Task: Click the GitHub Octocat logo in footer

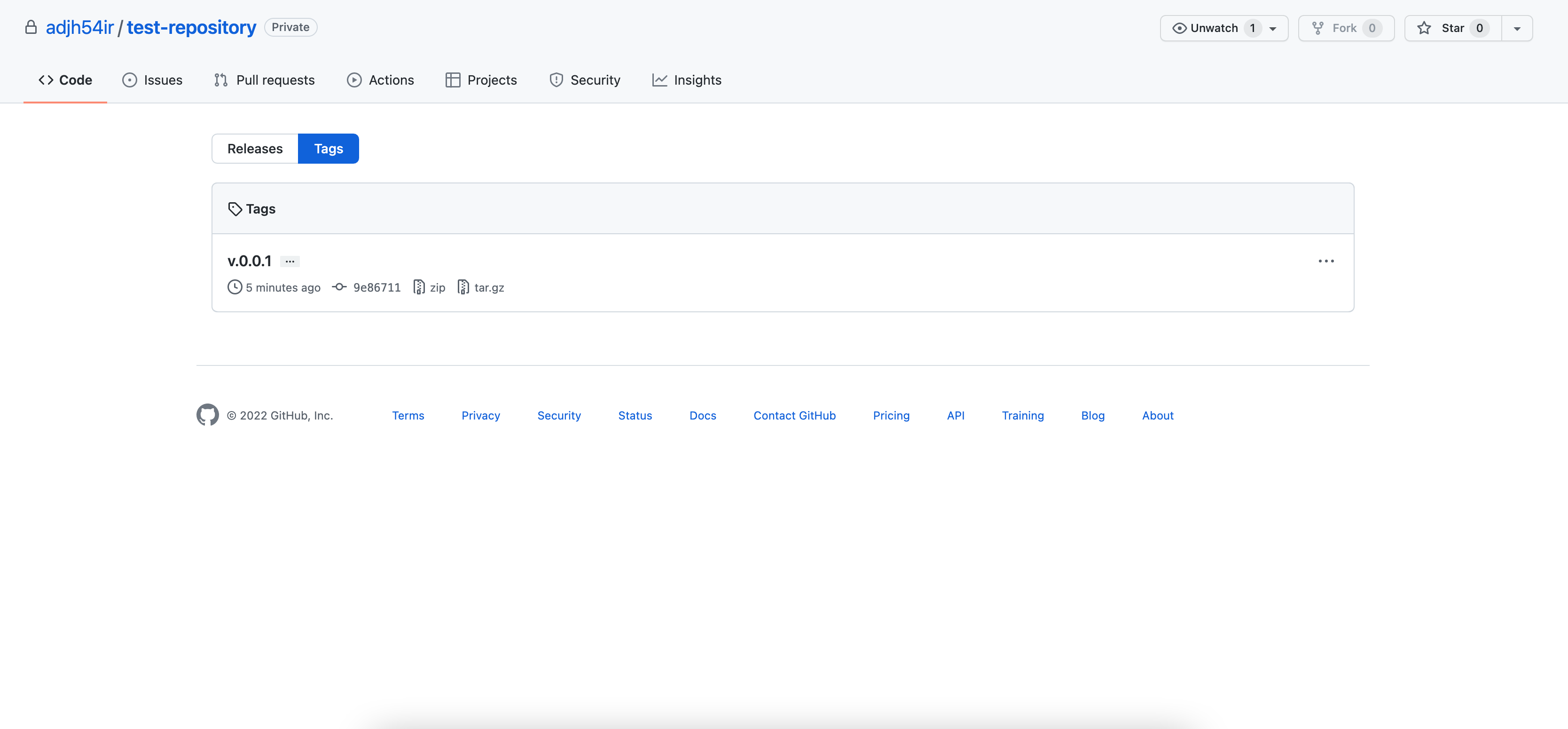Action: coord(207,415)
